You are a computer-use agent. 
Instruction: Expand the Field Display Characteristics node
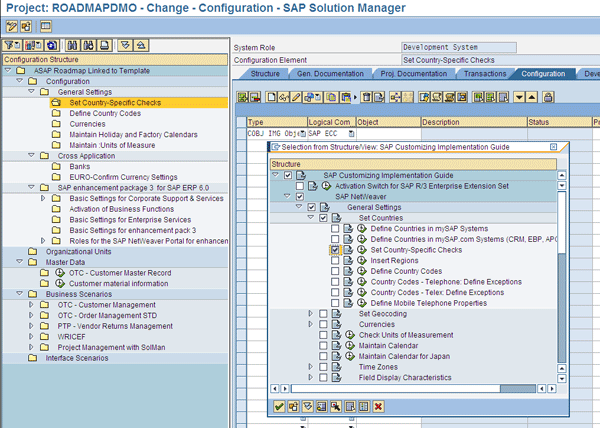[311, 378]
